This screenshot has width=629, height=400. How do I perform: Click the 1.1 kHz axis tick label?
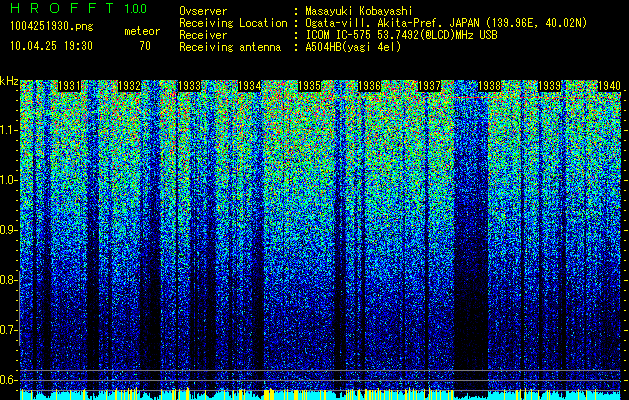pyautogui.click(x=9, y=130)
